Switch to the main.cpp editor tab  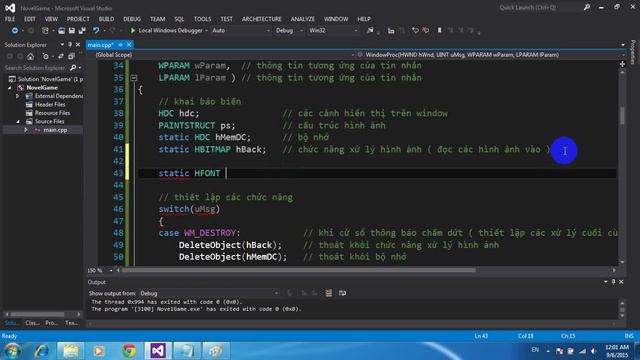click(100, 45)
